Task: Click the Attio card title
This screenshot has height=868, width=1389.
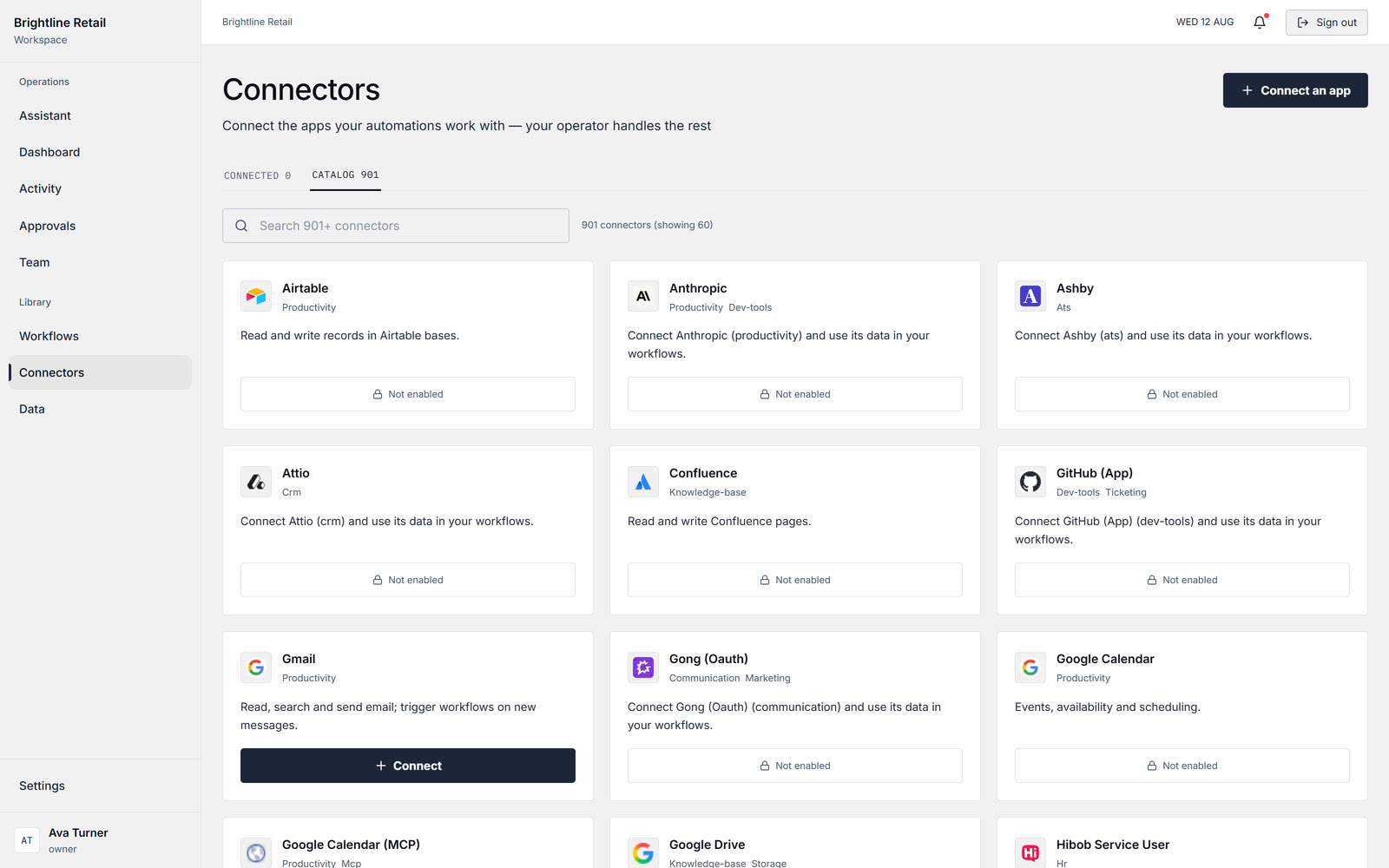Action: (x=296, y=473)
